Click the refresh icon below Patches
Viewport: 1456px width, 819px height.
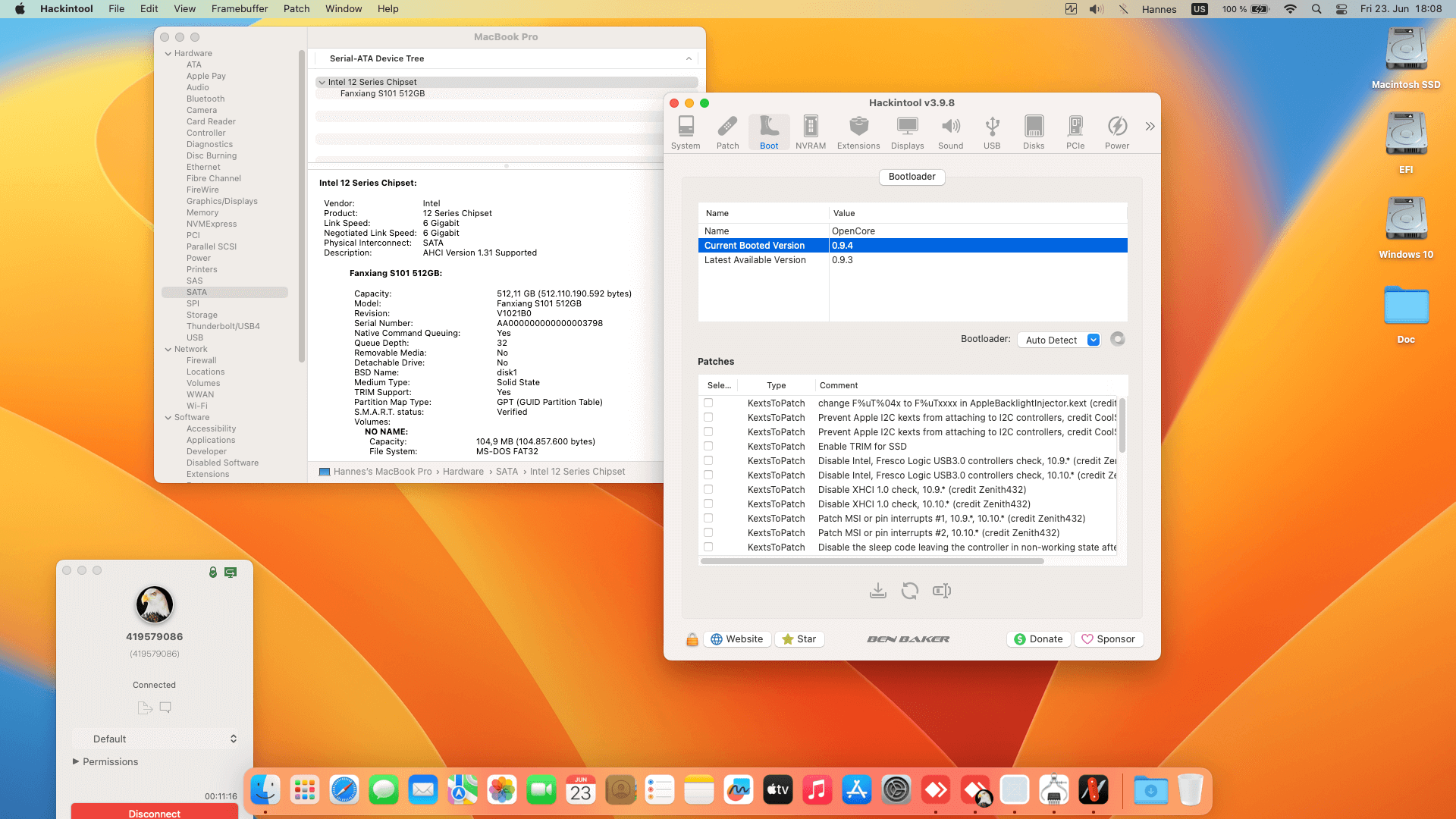click(x=909, y=591)
